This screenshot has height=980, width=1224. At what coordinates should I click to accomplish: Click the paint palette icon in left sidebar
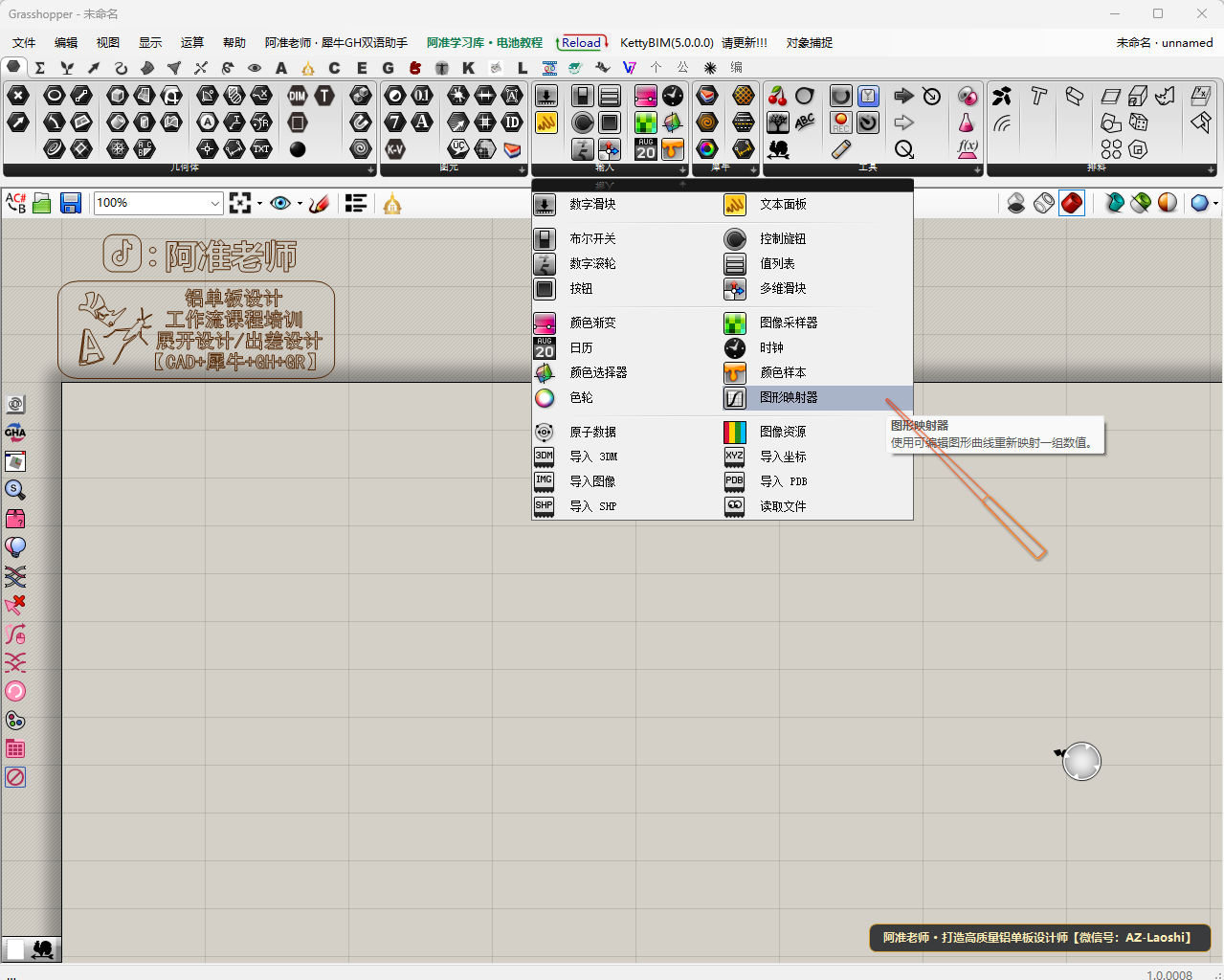point(15,720)
